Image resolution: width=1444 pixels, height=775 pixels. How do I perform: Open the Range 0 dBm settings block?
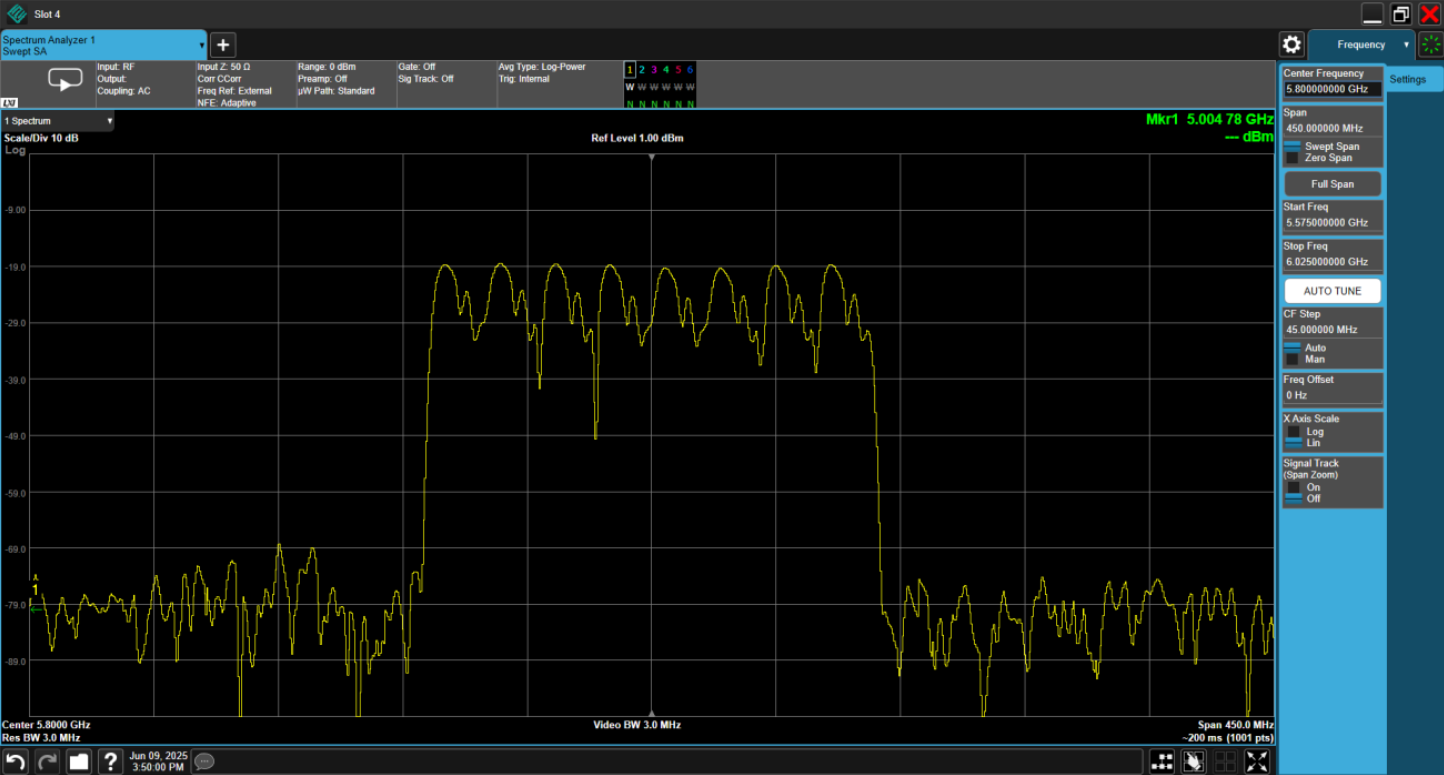[345, 84]
